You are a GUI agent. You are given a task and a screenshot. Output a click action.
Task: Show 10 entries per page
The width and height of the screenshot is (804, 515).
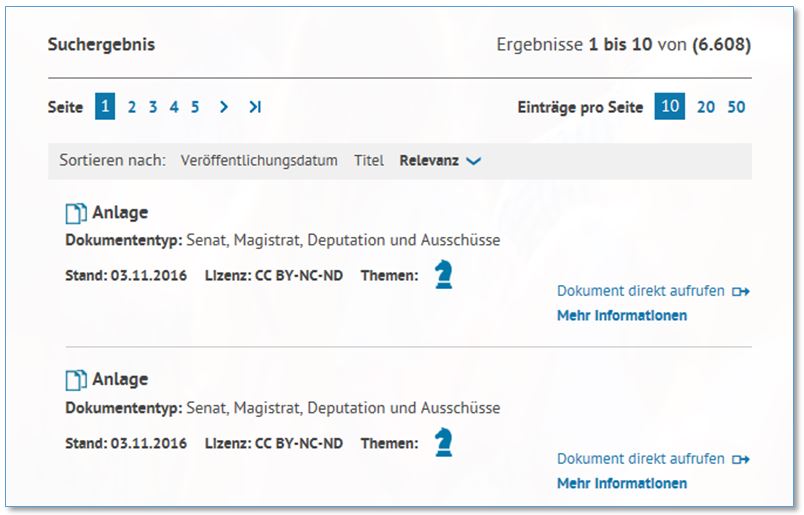point(670,107)
